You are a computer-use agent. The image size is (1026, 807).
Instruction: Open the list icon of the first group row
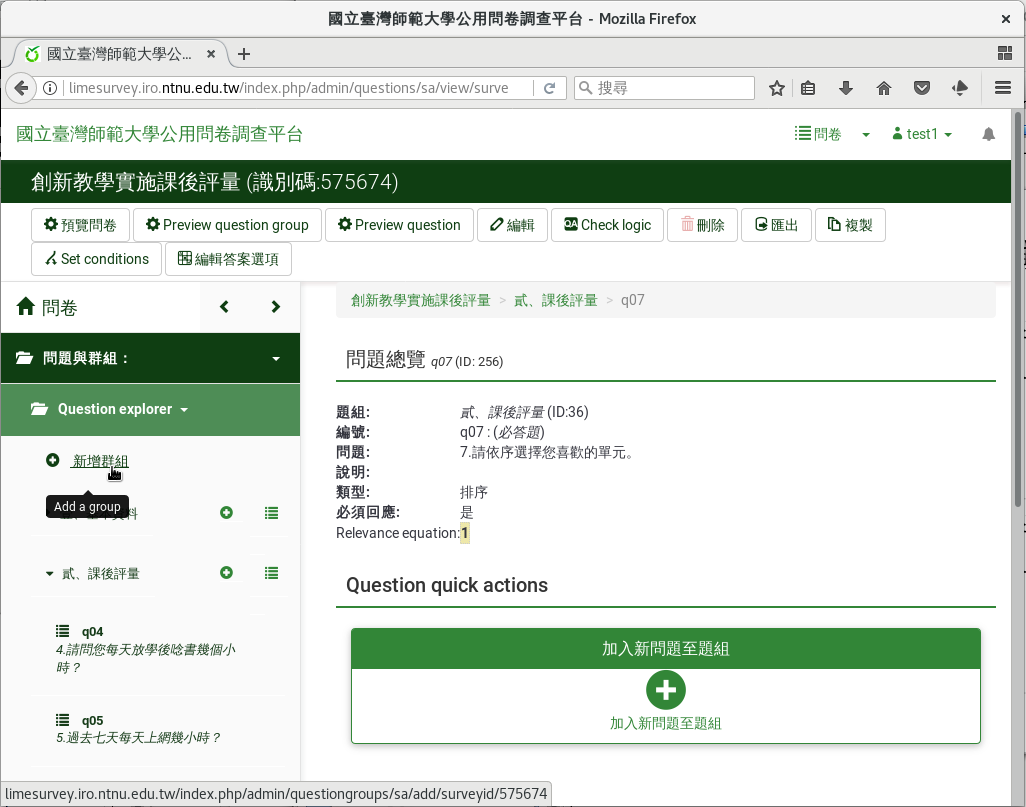(x=272, y=513)
